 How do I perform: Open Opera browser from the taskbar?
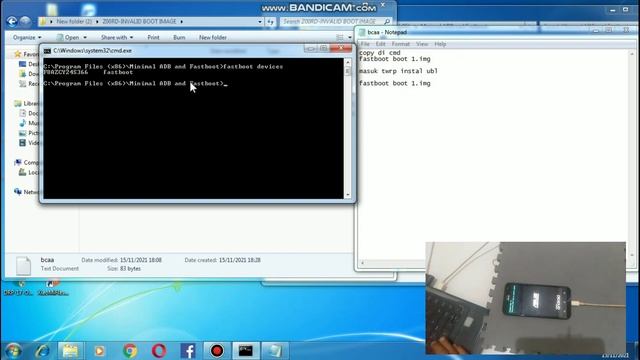pyautogui.click(x=159, y=351)
